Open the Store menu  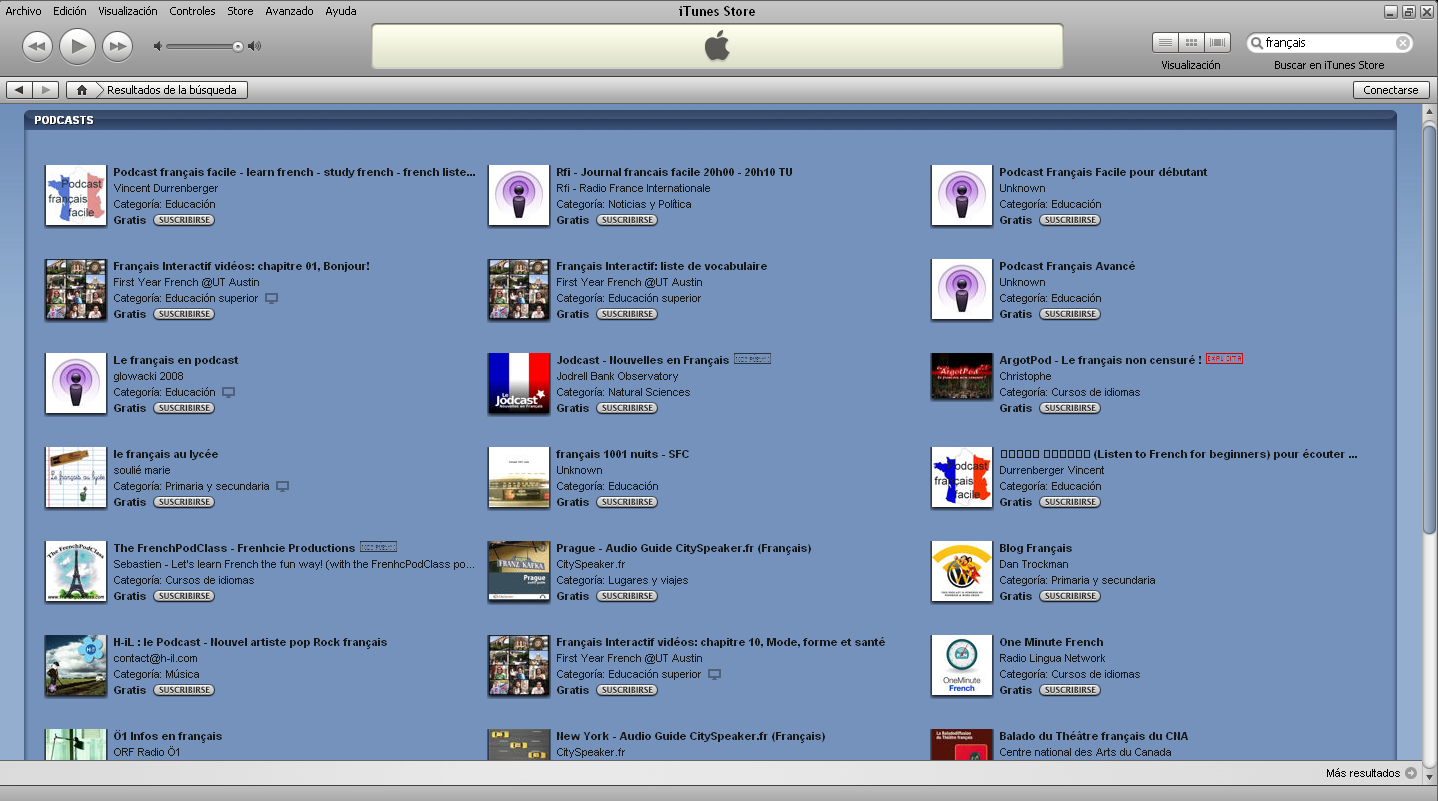pos(240,11)
